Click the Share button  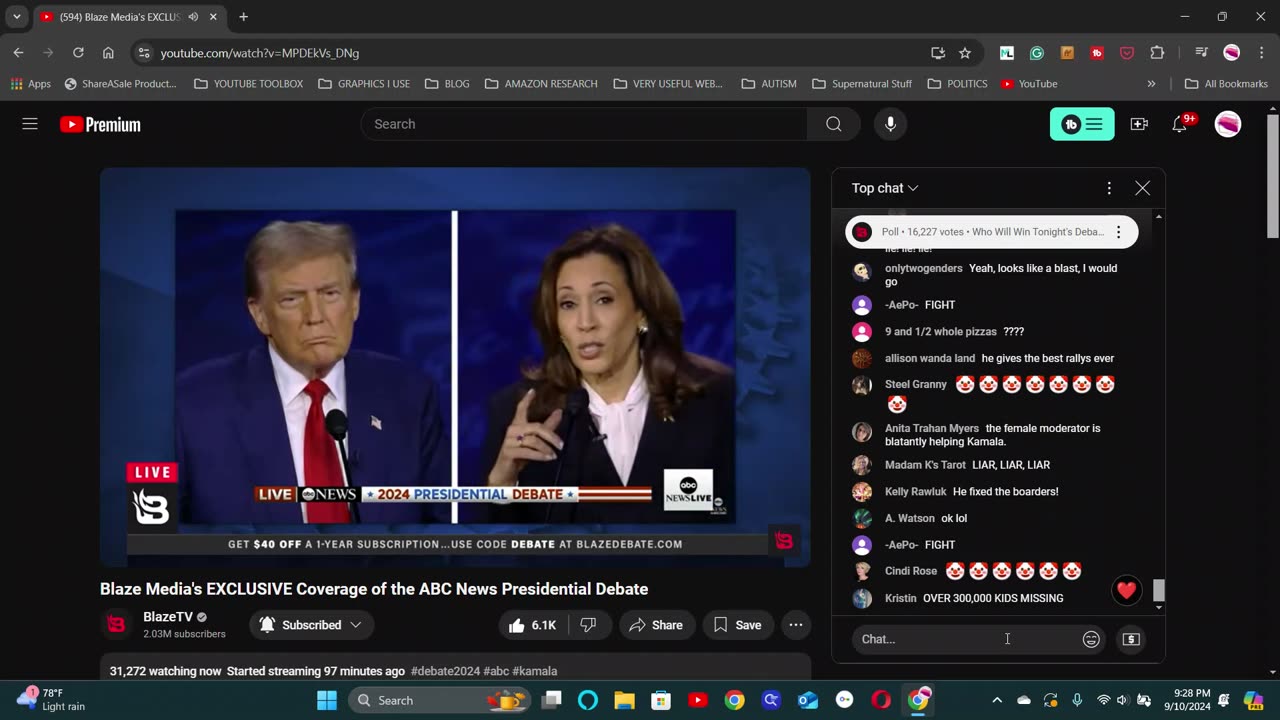coord(656,625)
